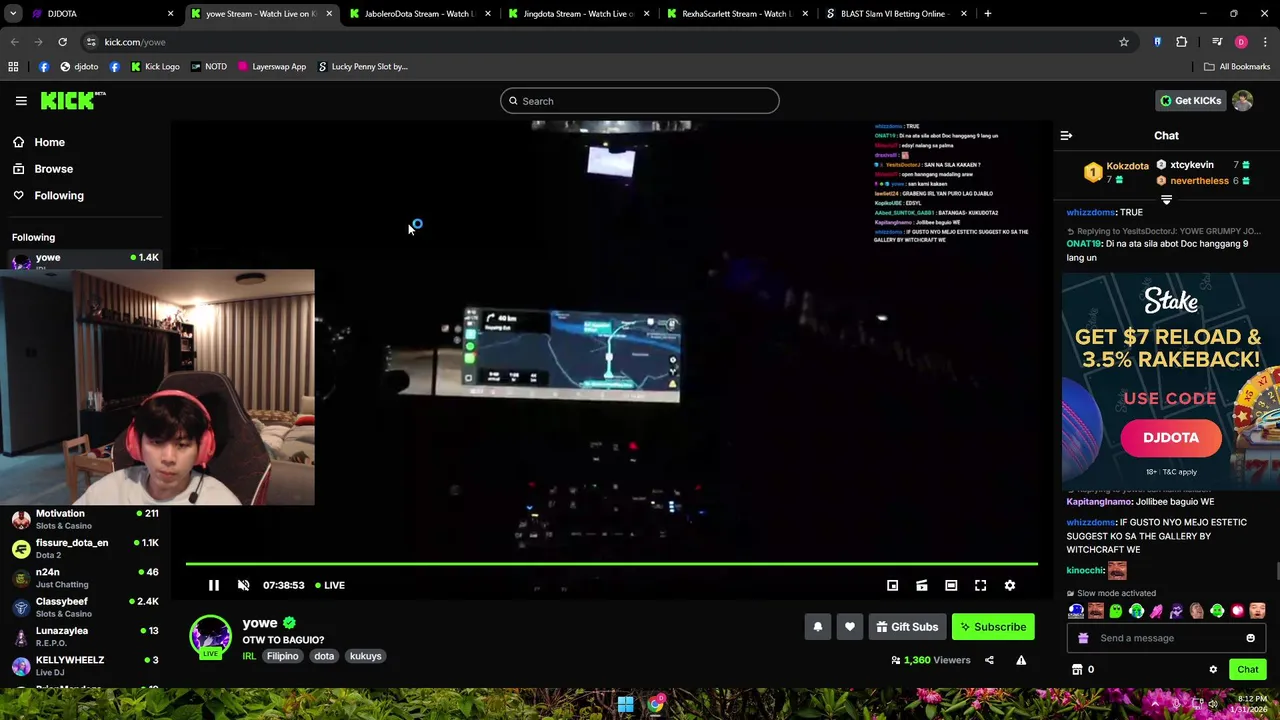The width and height of the screenshot is (1280, 720).
Task: Open the chat shop icon
Action: 1077,670
